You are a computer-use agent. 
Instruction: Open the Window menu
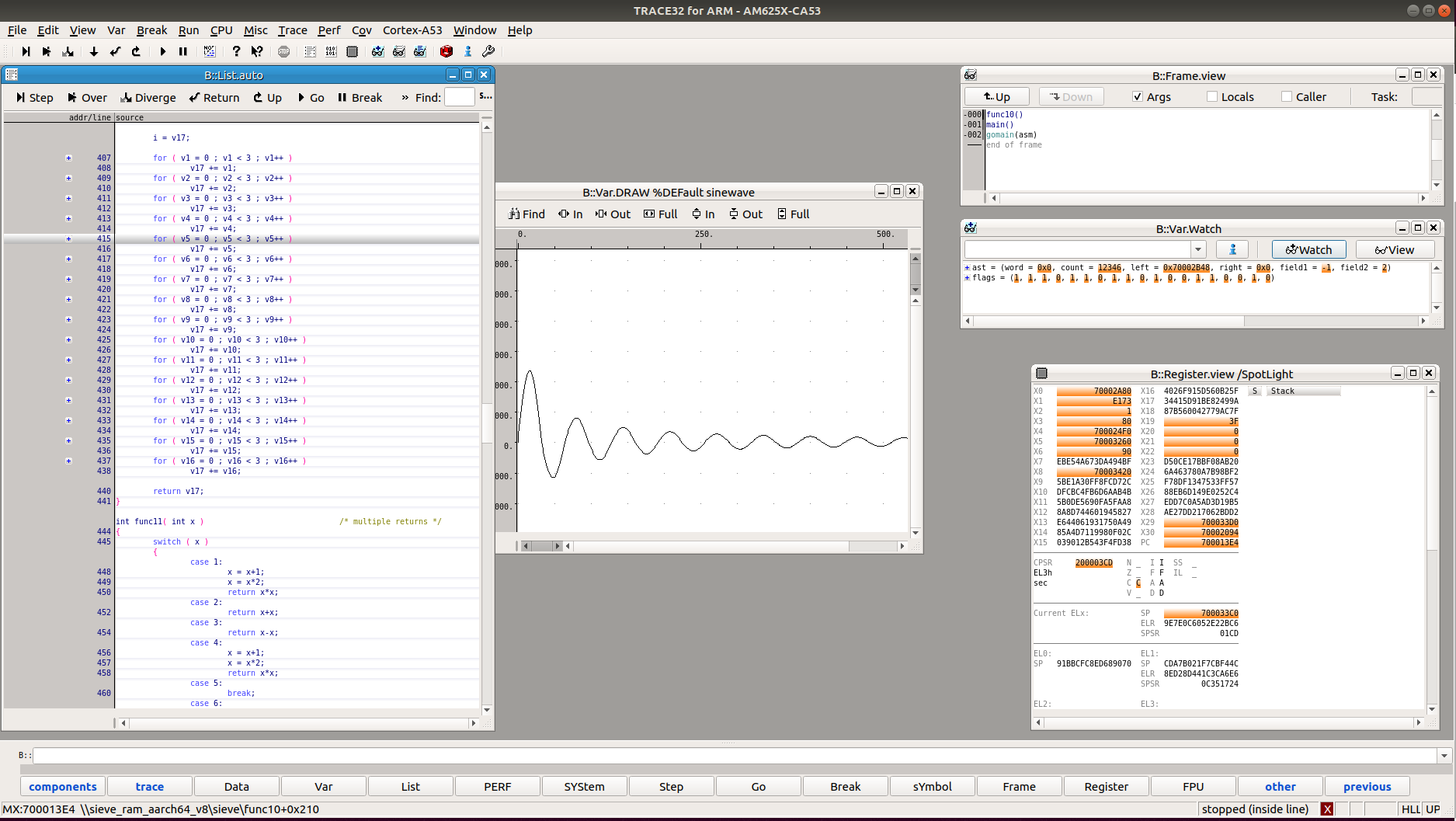(474, 30)
